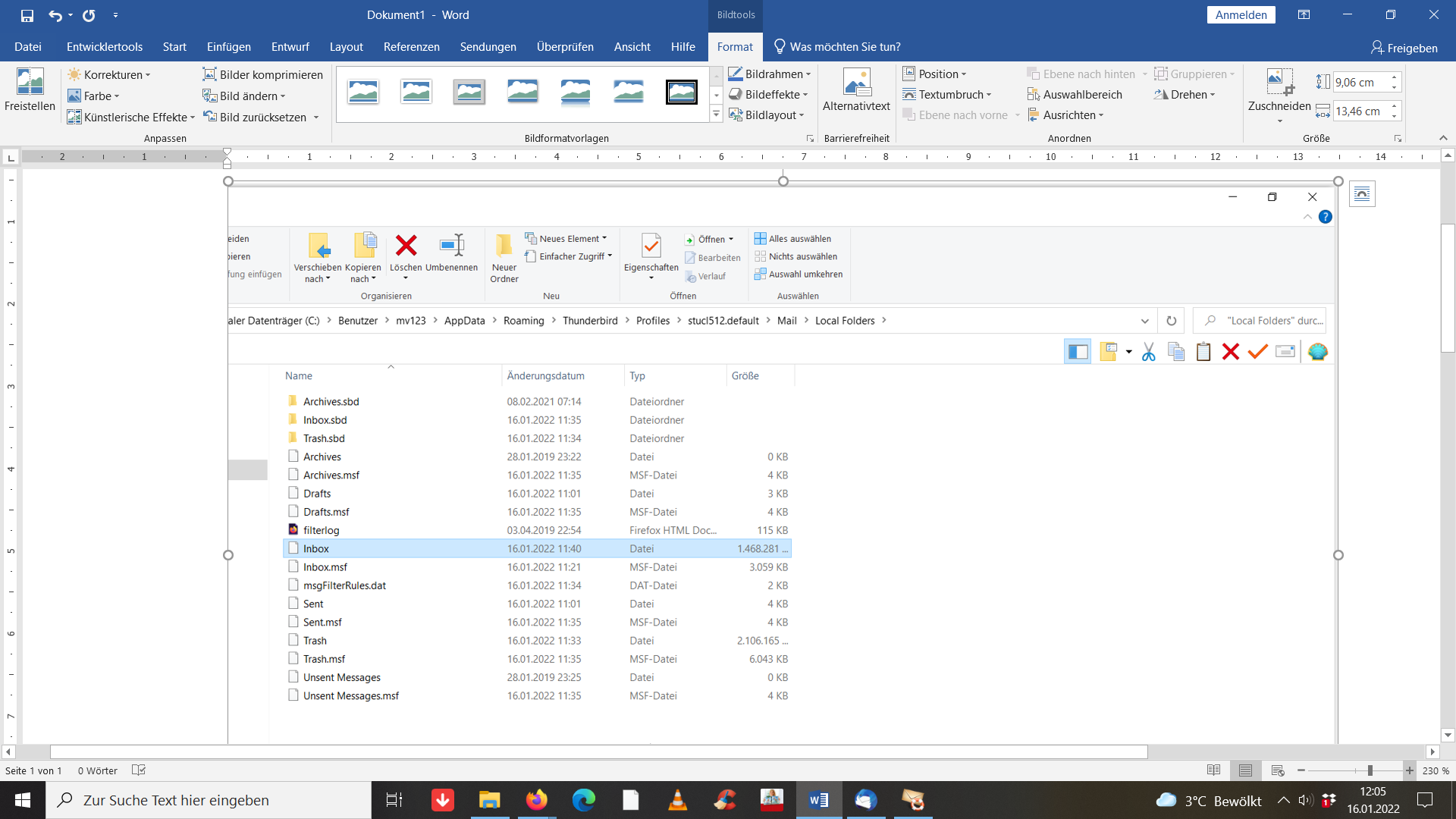Click the layout options icon beside picture
The height and width of the screenshot is (819, 1456).
(1362, 194)
